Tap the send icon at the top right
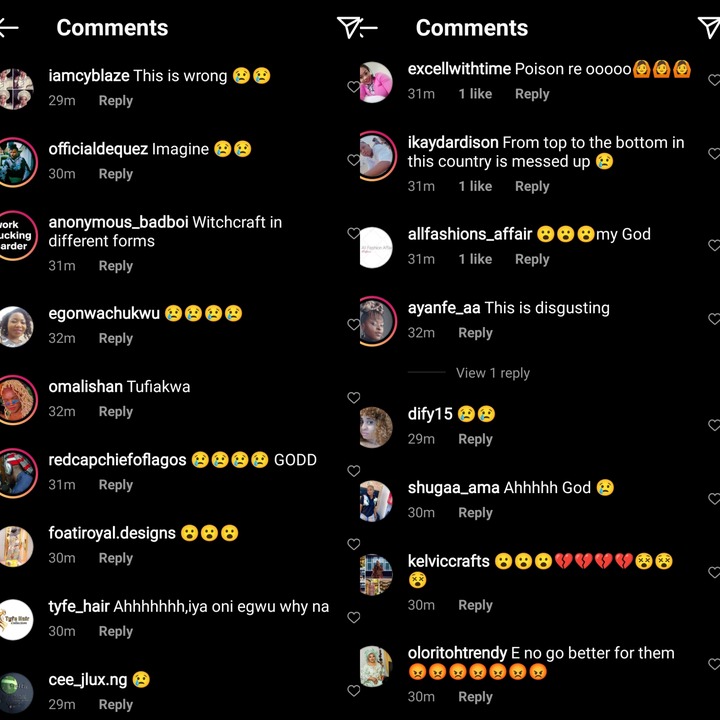 click(x=709, y=28)
